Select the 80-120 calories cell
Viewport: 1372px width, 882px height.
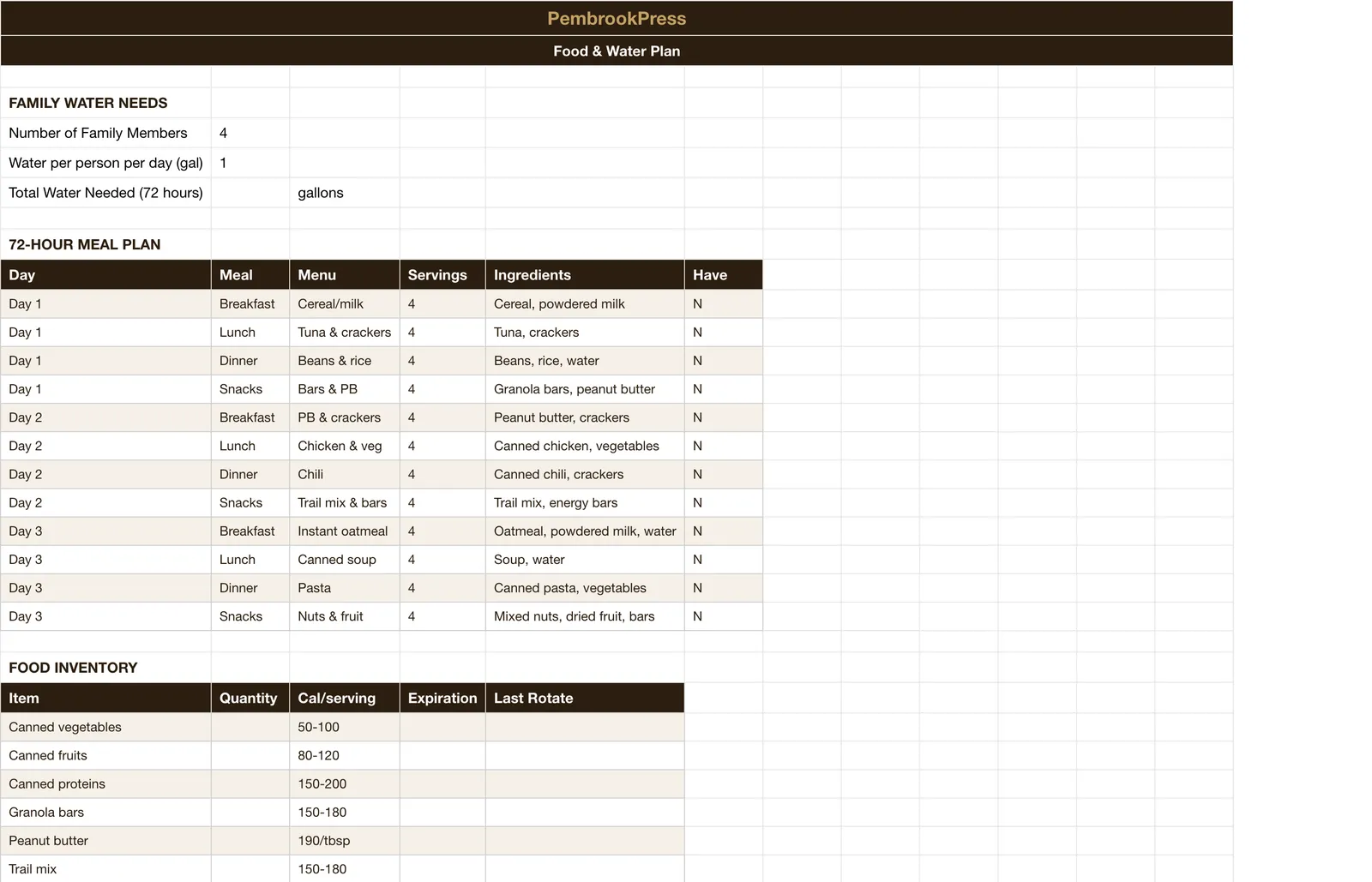(x=345, y=755)
